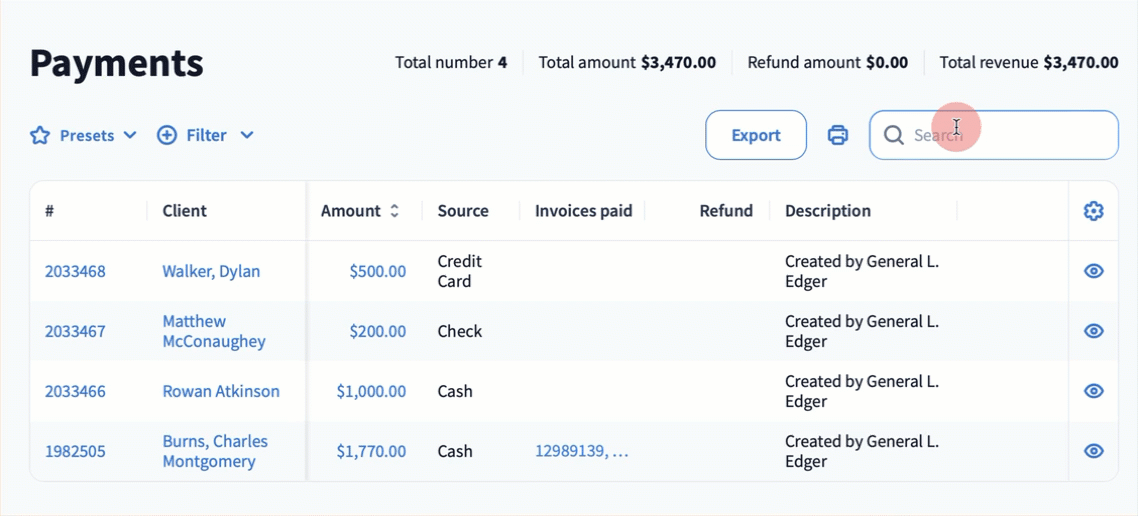Sort by Amount column arrows

(x=394, y=211)
